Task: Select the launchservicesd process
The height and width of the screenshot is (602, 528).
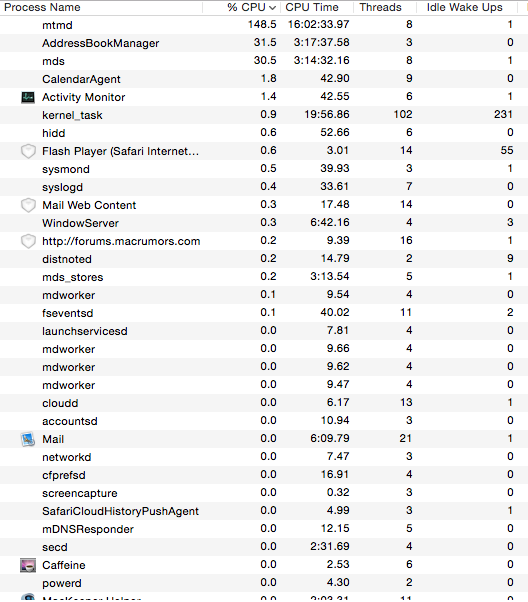Action: (x=84, y=331)
